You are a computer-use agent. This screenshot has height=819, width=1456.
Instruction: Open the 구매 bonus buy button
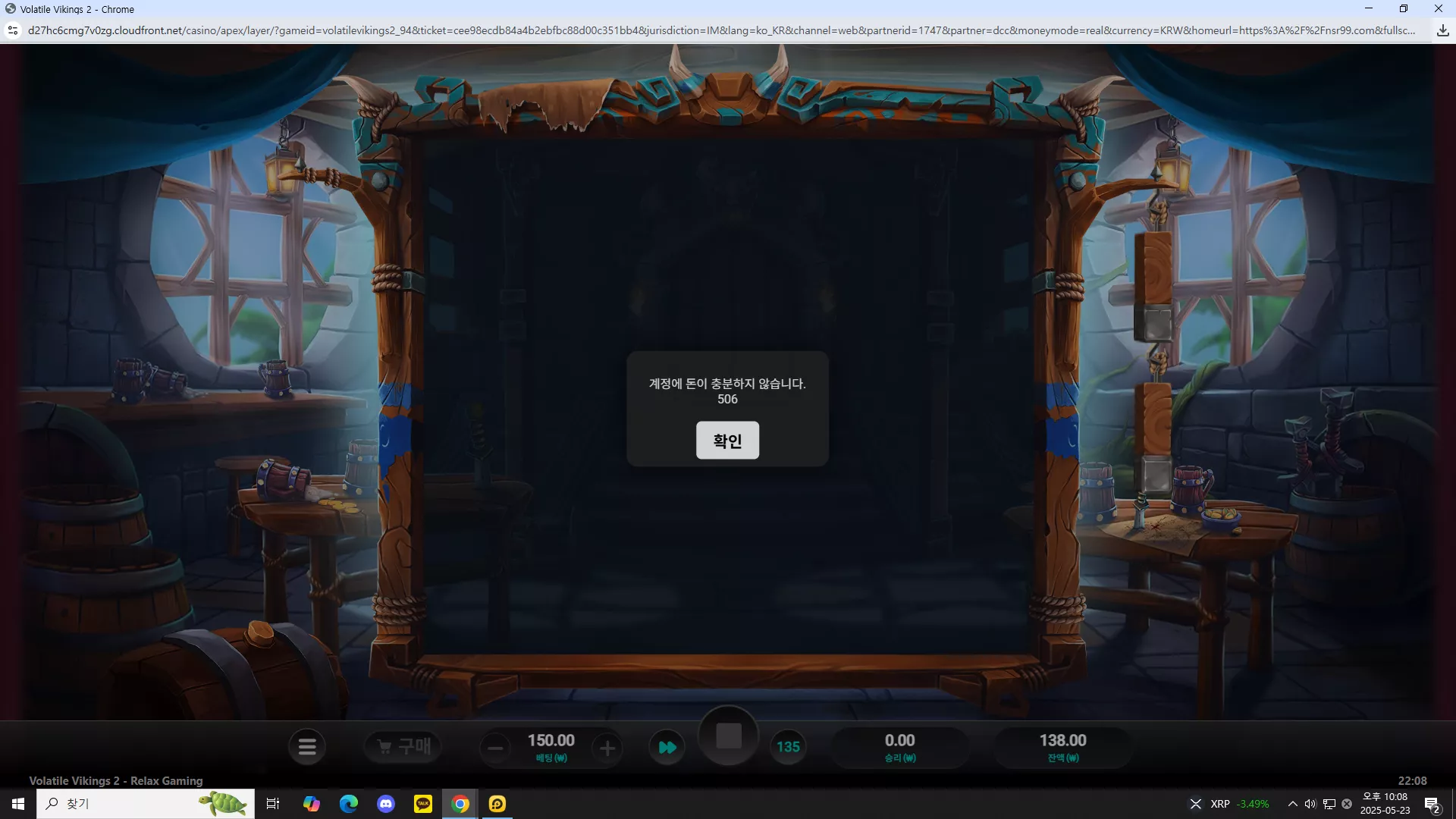(x=403, y=747)
